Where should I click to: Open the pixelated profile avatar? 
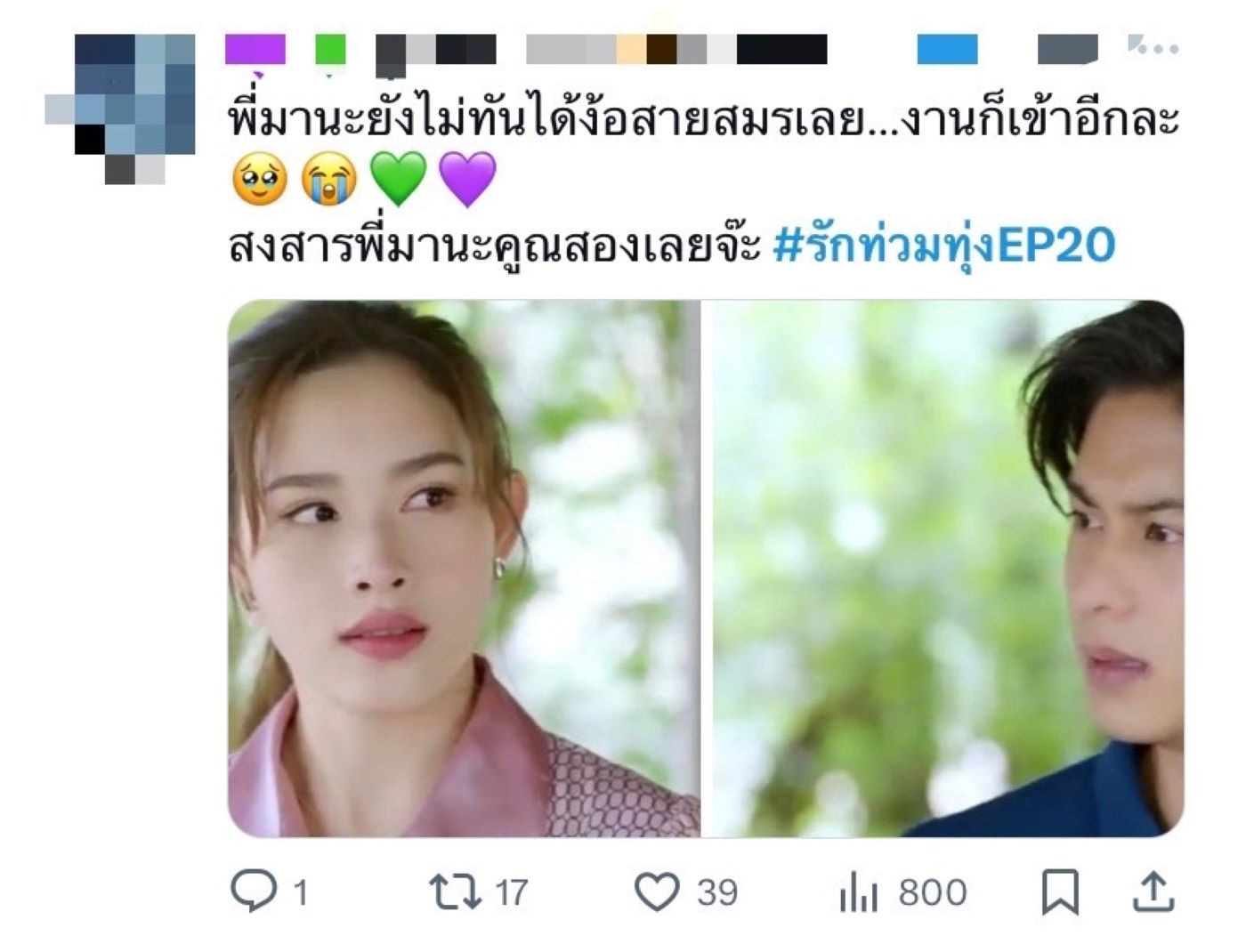(x=120, y=109)
